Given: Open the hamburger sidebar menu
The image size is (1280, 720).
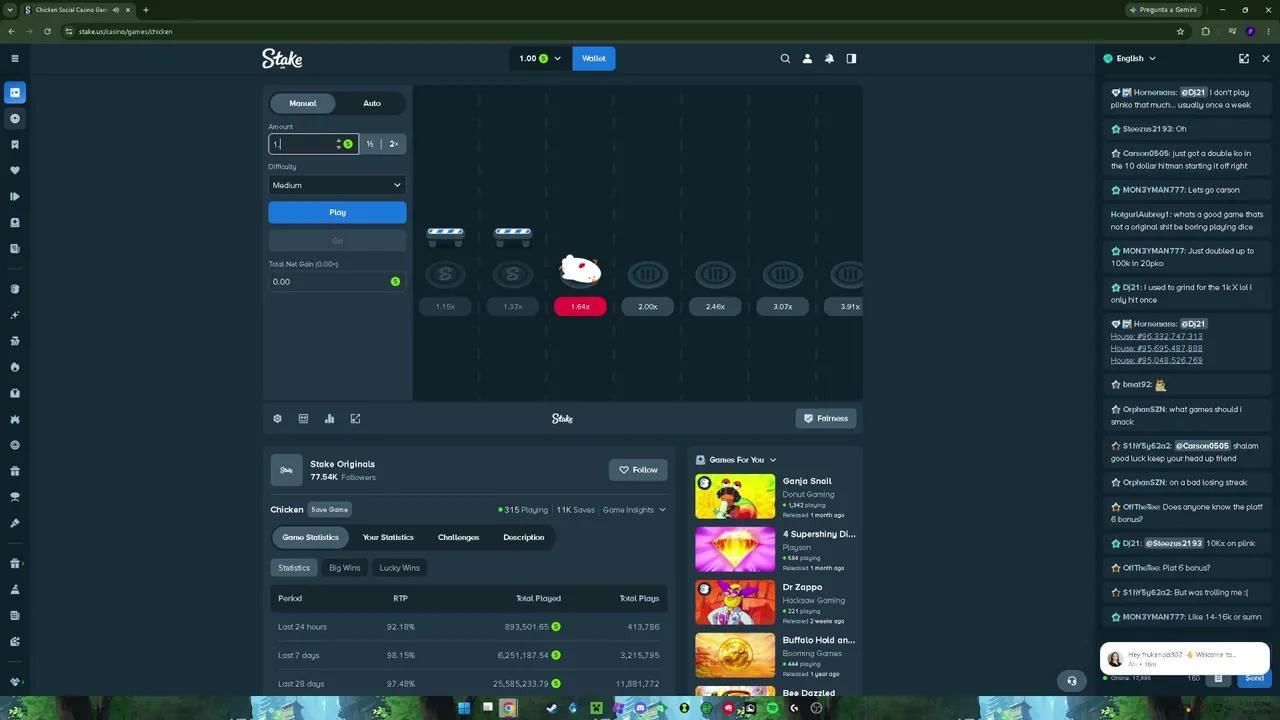Looking at the screenshot, I should 15,58.
